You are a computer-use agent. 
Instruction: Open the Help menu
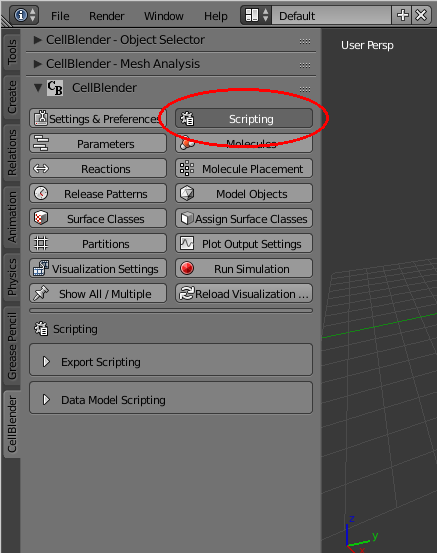[x=216, y=16]
